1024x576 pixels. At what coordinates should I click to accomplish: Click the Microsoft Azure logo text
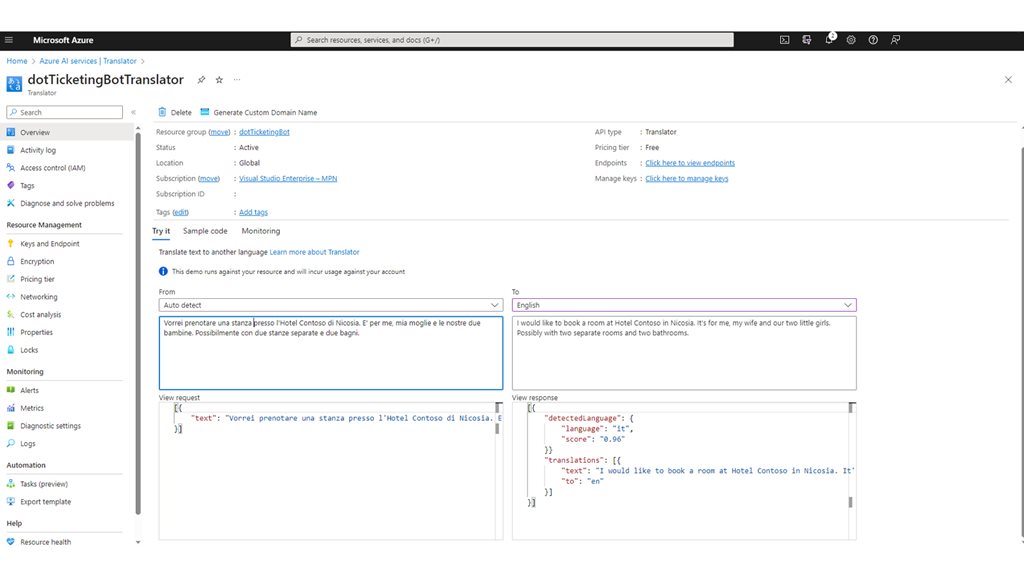point(63,40)
